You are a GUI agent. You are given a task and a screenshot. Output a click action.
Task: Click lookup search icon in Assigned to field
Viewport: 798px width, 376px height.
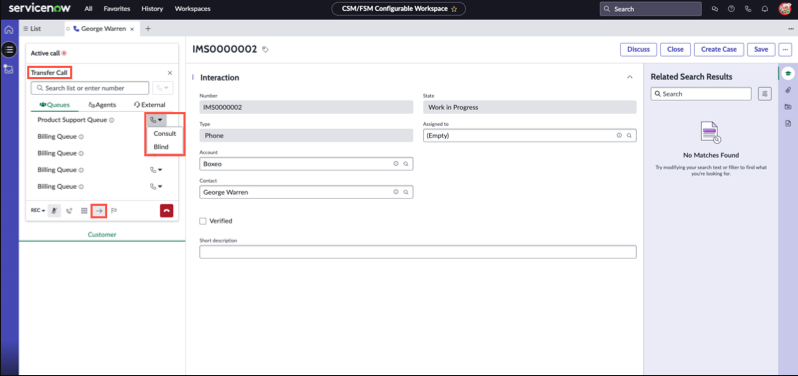click(x=629, y=136)
